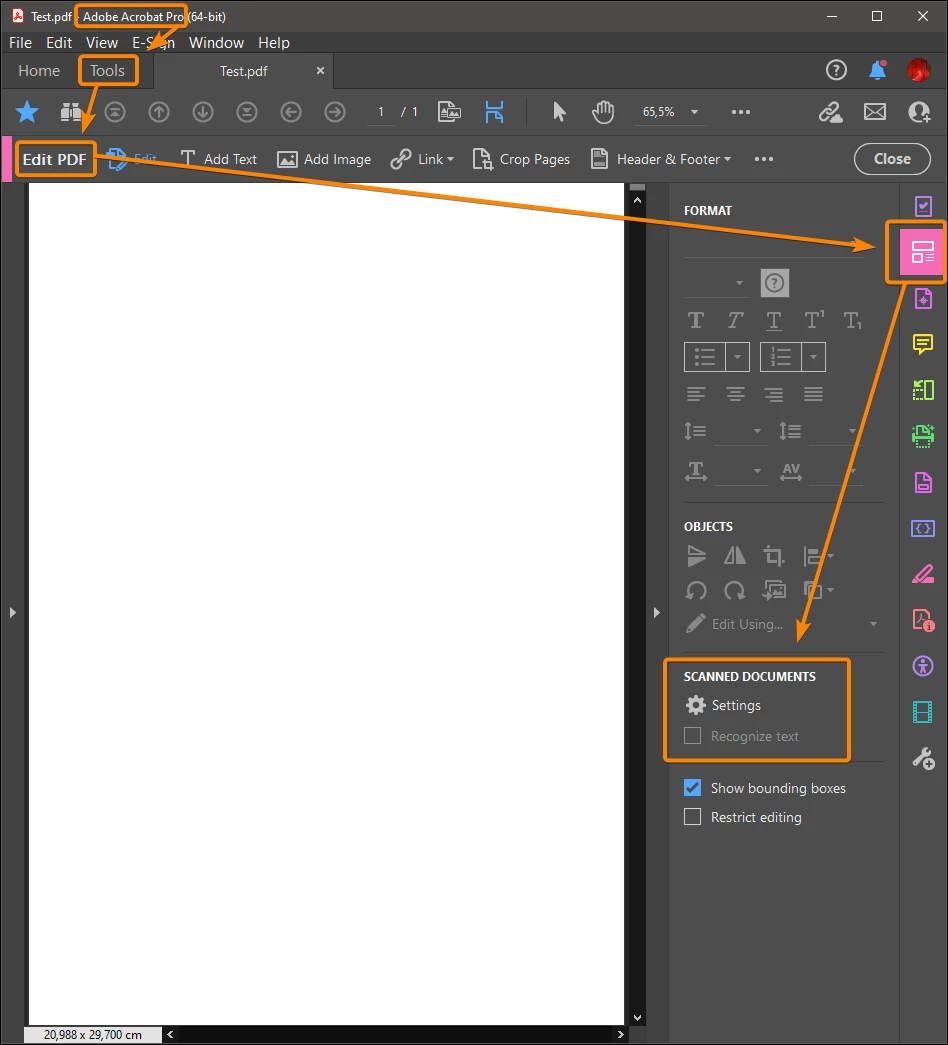948x1045 pixels.
Task: Open the View menu
Action: click(101, 43)
